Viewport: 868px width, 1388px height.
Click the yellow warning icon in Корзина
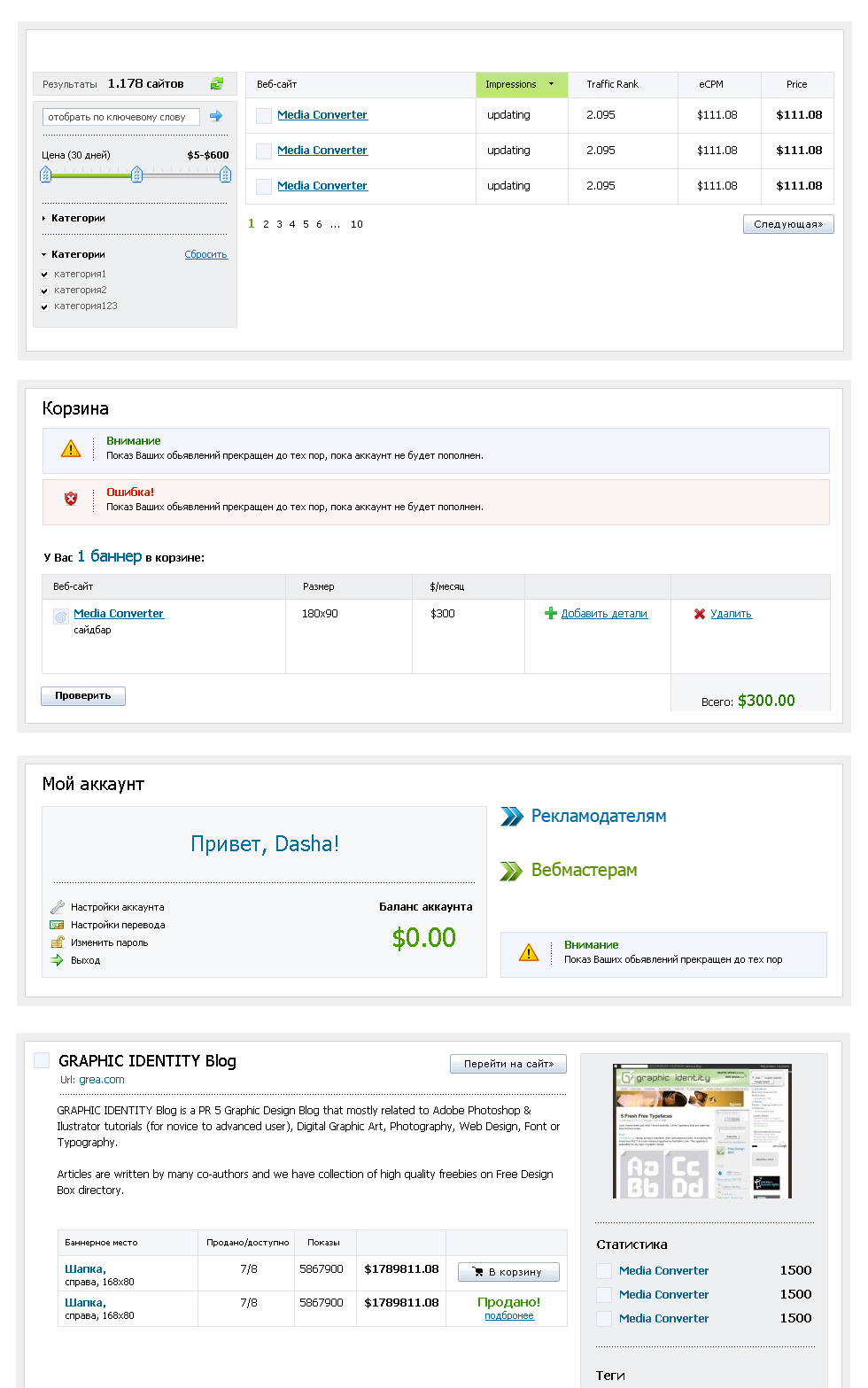pos(71,448)
